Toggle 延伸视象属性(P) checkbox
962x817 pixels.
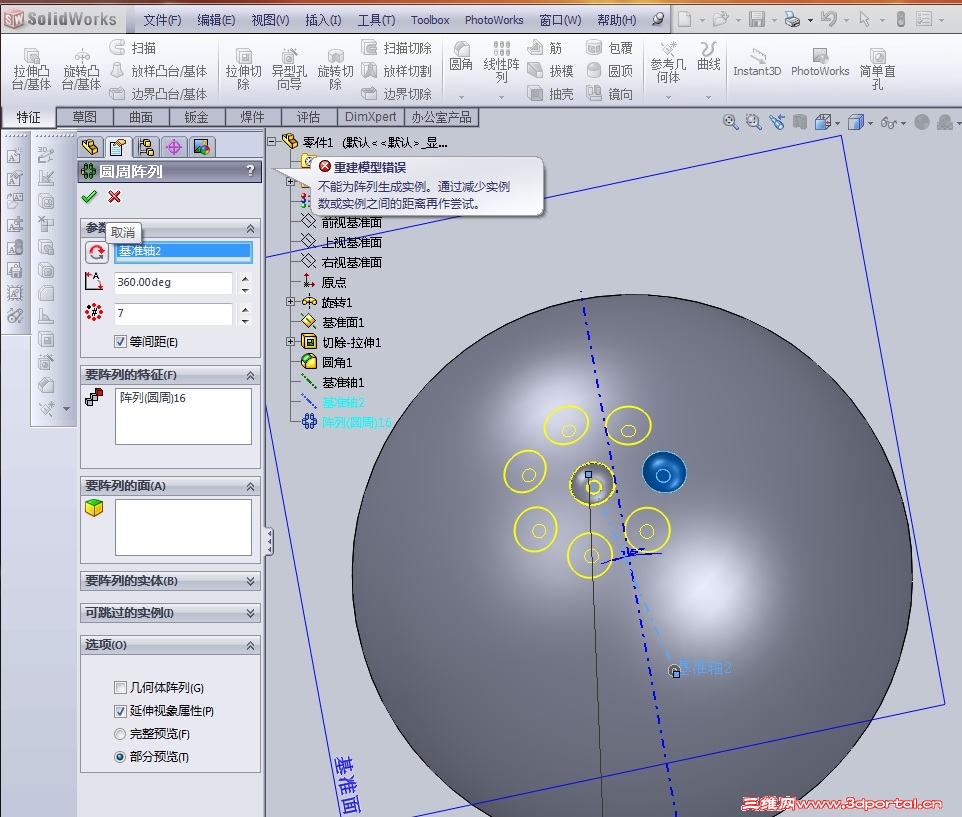pyautogui.click(x=120, y=711)
